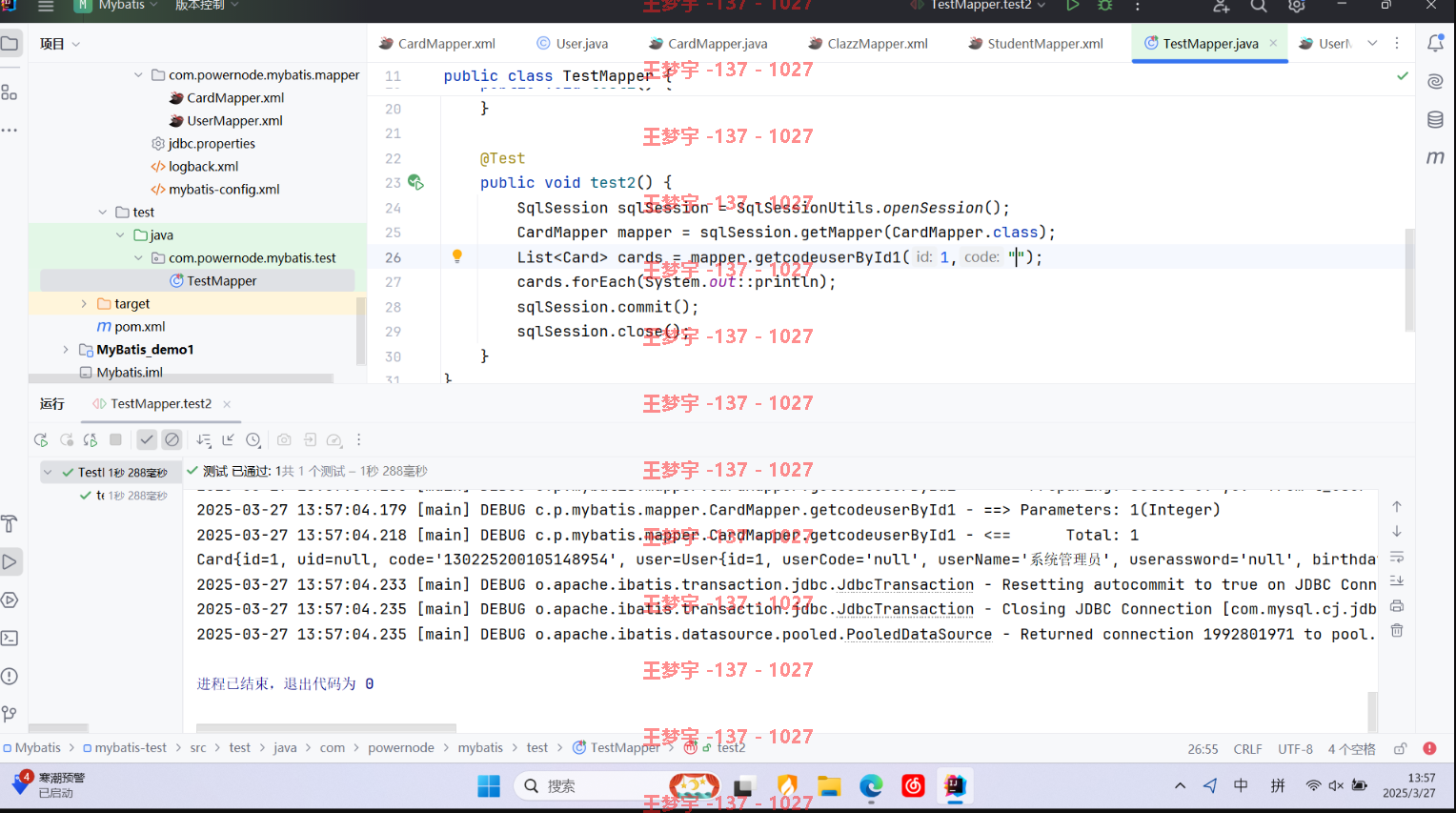The width and height of the screenshot is (1456, 813).
Task: Open the version control dropdown
Action: 207,6
